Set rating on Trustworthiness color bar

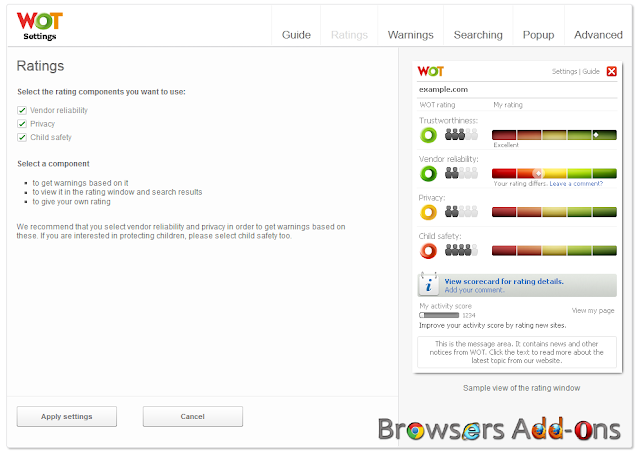pos(554,135)
